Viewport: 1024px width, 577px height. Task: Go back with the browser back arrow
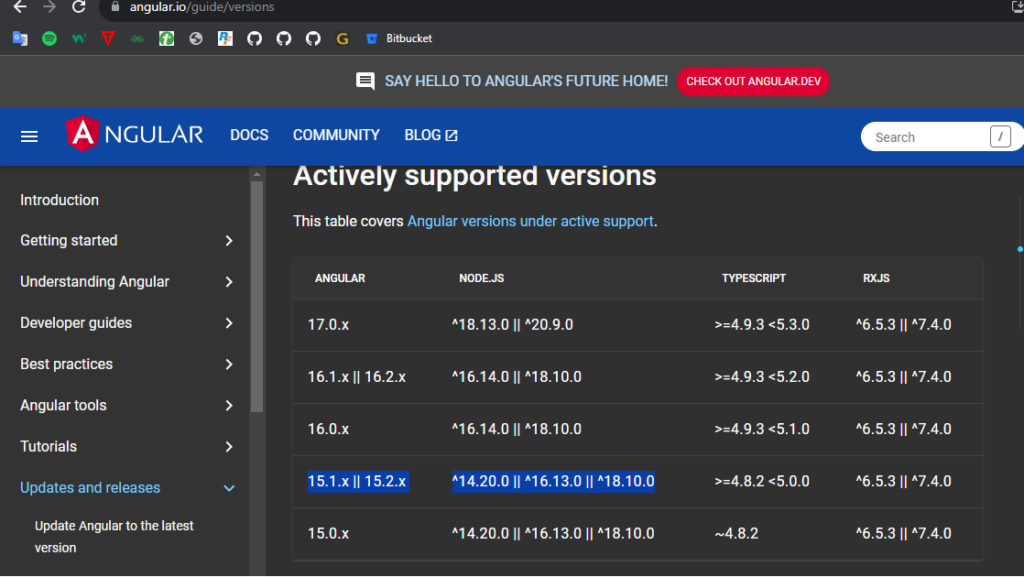tap(20, 7)
